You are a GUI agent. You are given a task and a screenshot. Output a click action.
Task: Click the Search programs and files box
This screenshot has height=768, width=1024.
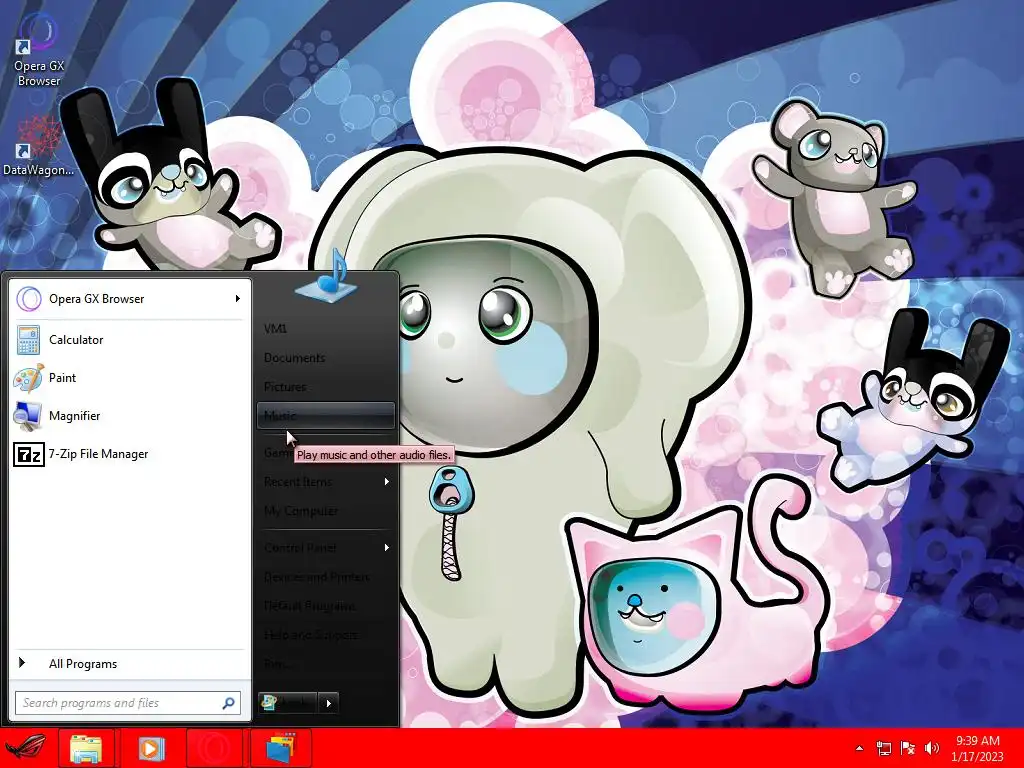point(128,703)
